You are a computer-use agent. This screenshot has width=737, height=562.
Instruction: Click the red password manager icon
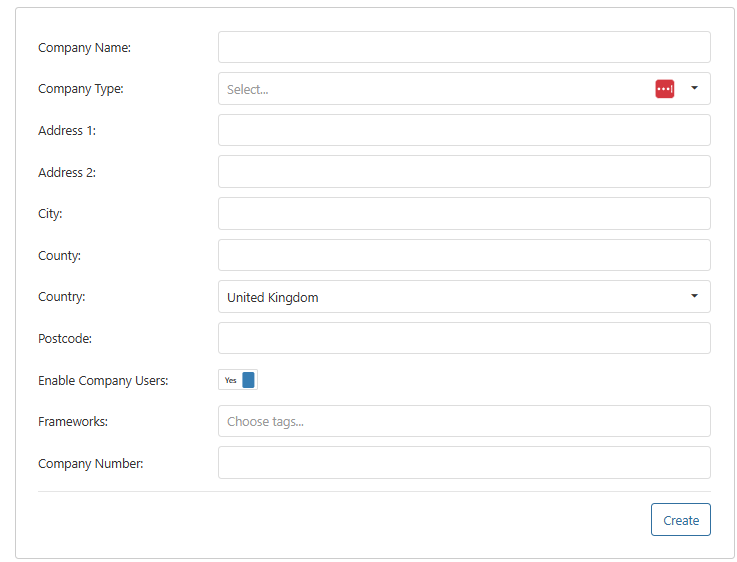[x=665, y=89]
